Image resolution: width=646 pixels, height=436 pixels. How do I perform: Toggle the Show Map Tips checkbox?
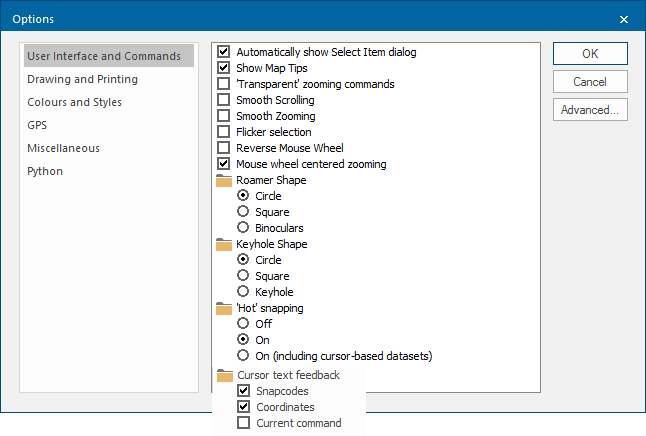[224, 68]
